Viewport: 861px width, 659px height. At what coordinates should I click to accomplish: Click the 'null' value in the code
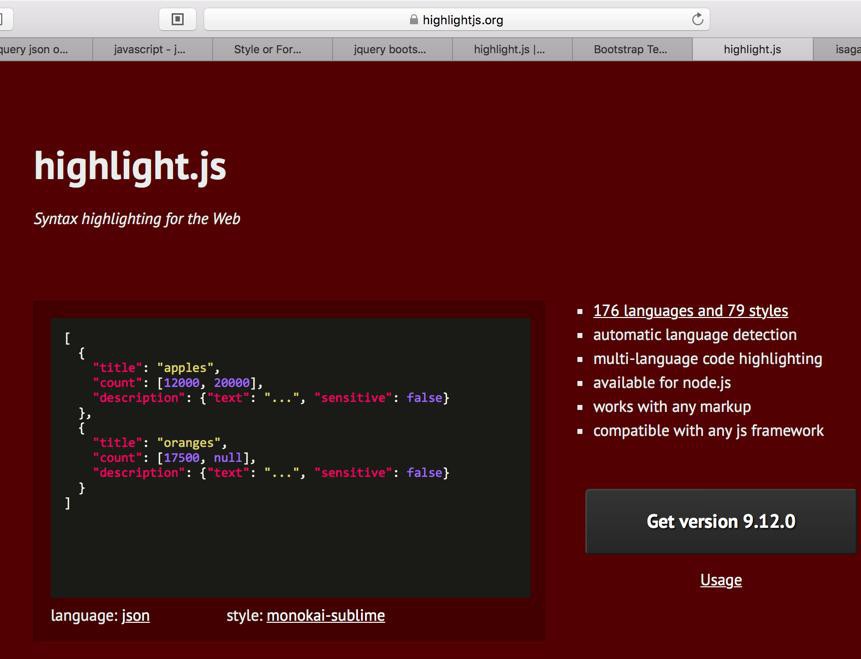pos(228,457)
